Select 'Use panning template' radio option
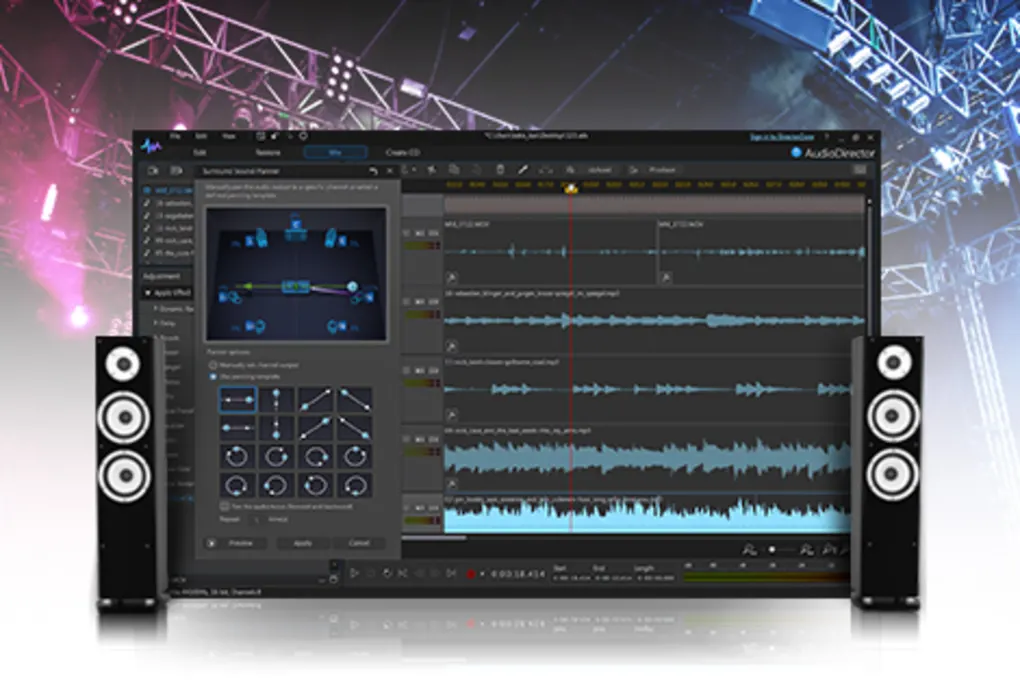 [213, 377]
